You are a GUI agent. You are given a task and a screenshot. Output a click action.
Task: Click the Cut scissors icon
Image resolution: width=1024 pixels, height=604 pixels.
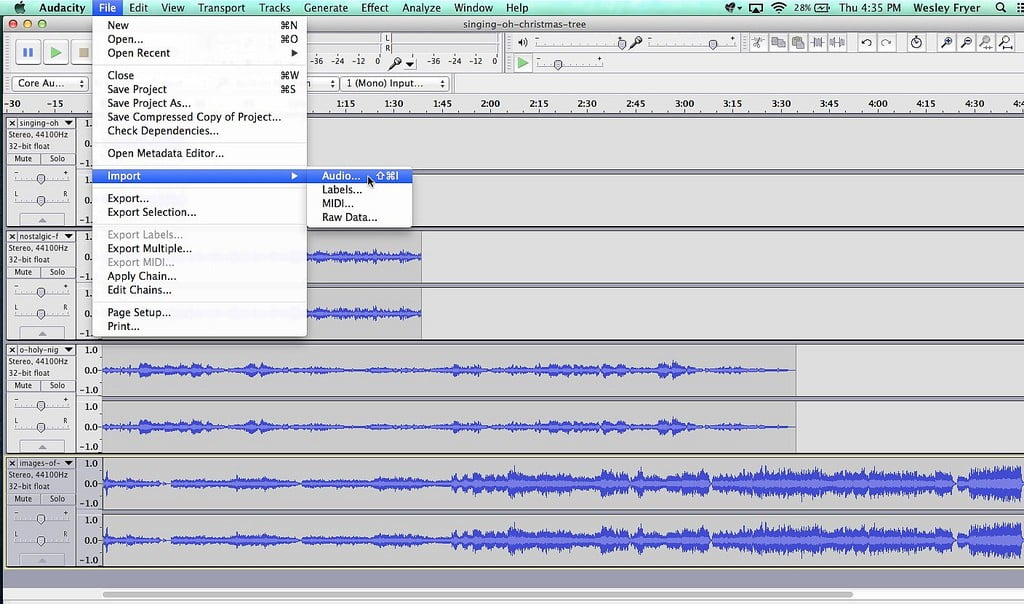(x=758, y=43)
